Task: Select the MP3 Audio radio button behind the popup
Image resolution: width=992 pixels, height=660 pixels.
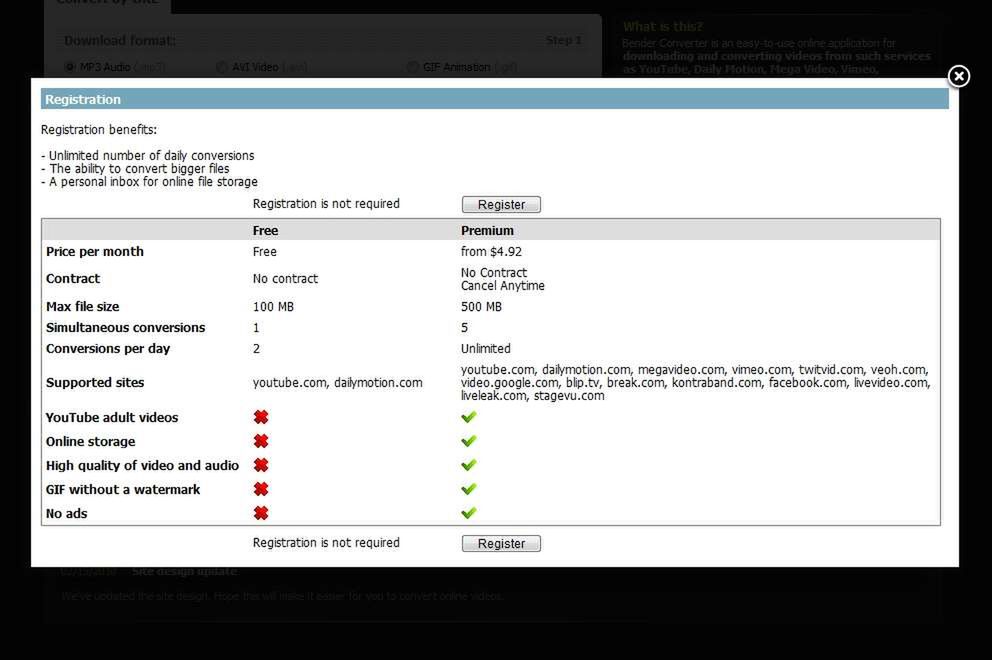Action: [70, 66]
